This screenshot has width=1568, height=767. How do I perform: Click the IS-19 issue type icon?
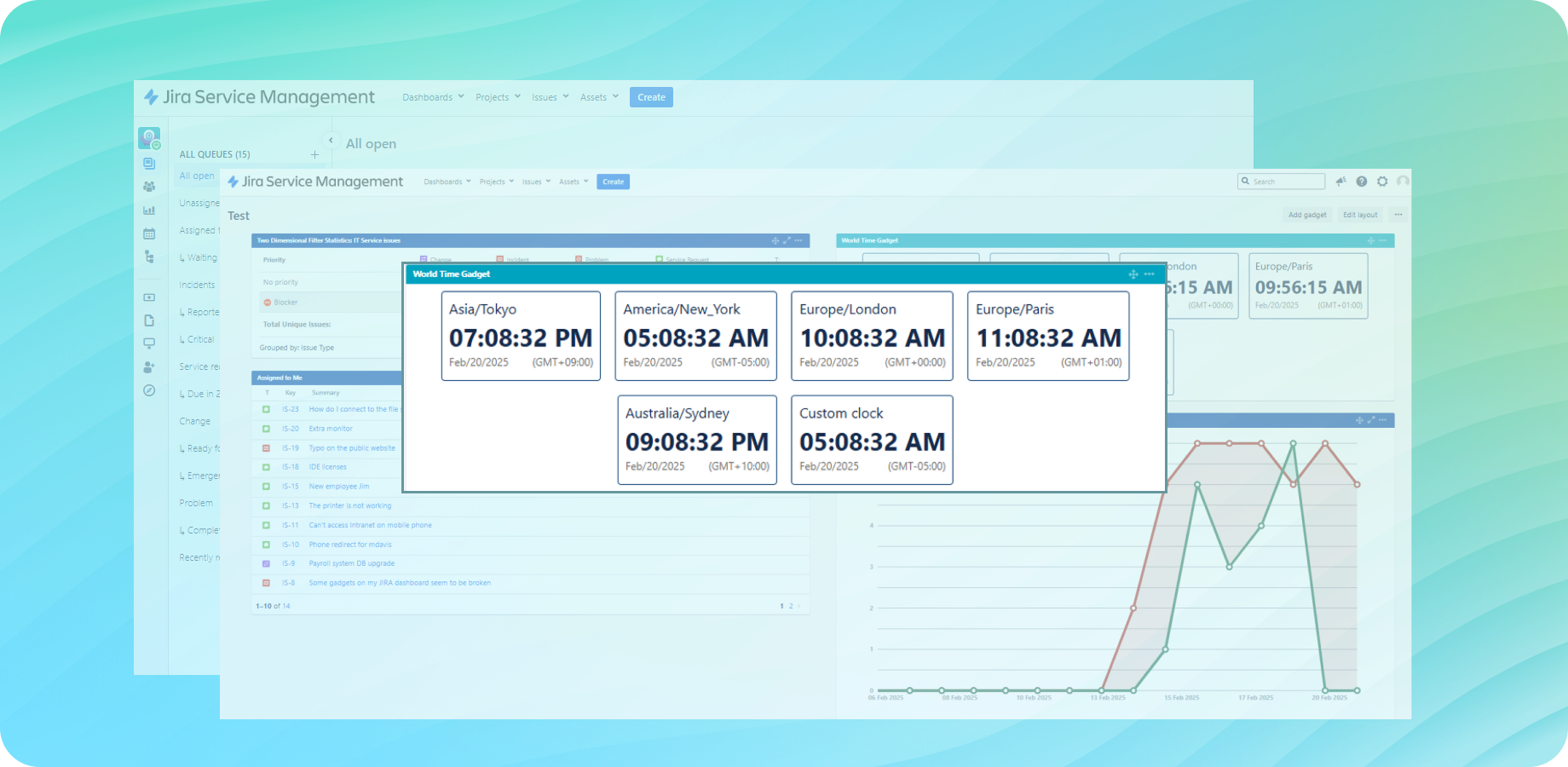coord(266,448)
